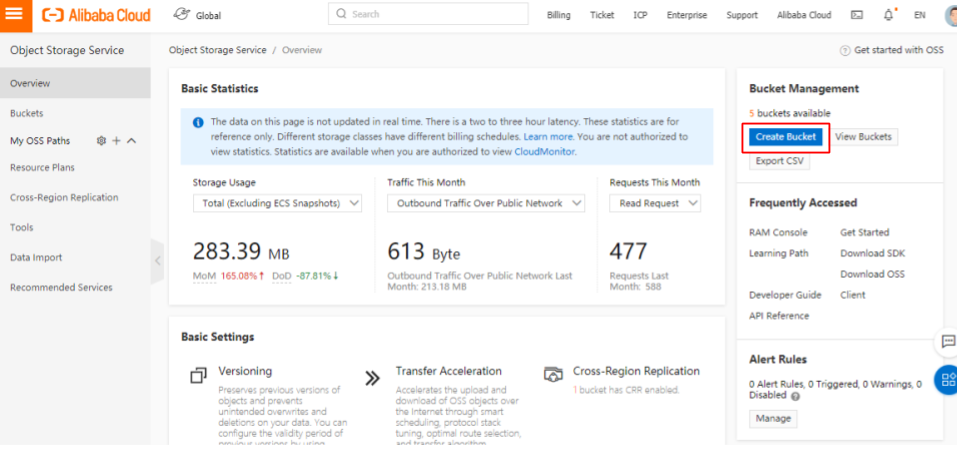Click the Alibaba Cloud logo
Screen dimensions: 962x449
[x=96, y=15]
